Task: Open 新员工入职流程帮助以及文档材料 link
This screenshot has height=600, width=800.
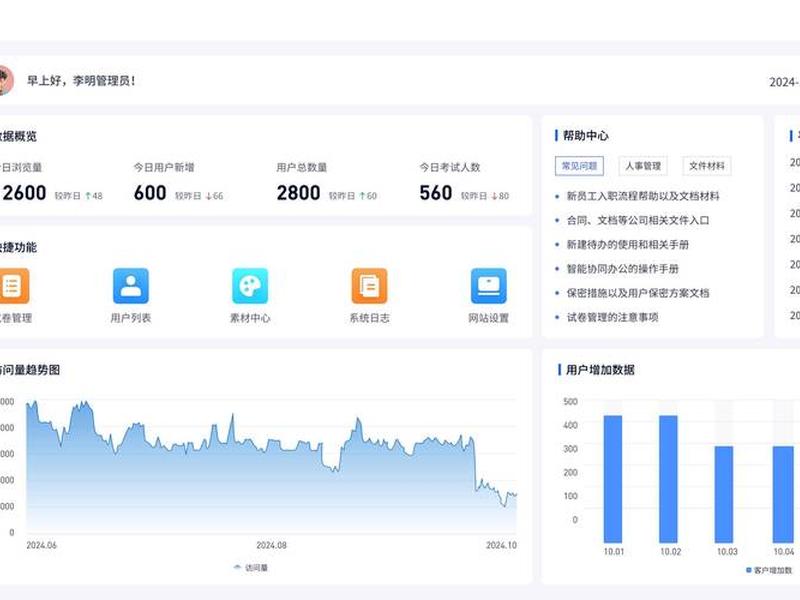Action: pyautogui.click(x=643, y=196)
